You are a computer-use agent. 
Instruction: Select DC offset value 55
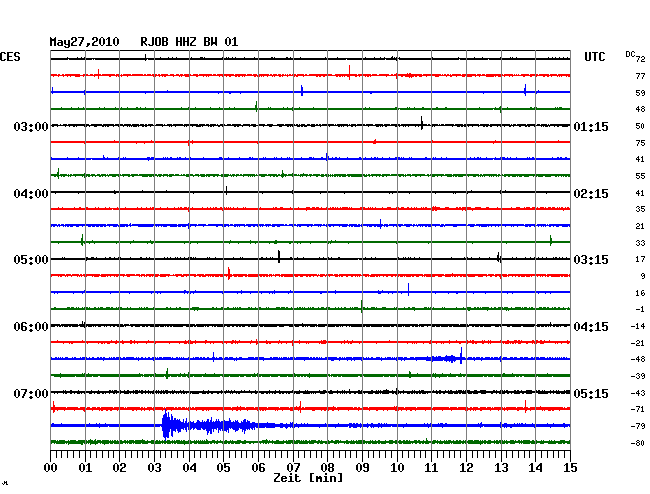coord(640,176)
